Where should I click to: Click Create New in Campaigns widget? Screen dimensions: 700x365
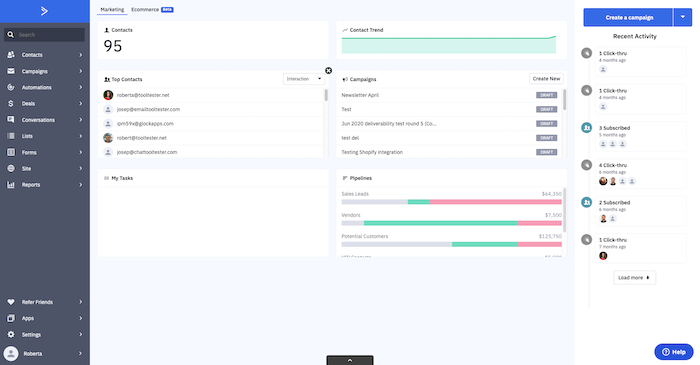546,79
